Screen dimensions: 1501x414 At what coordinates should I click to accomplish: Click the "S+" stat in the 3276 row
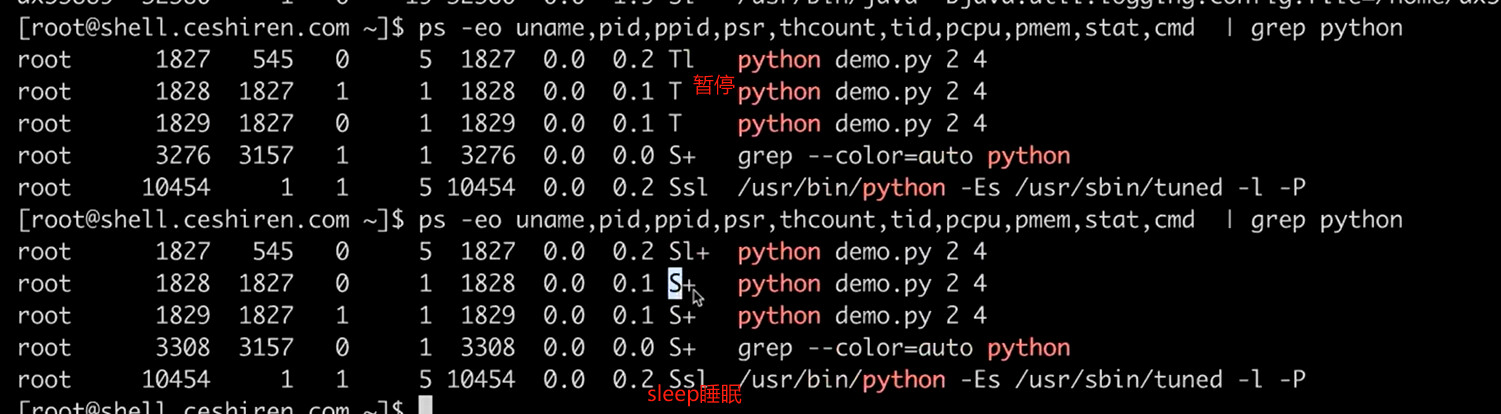click(682, 156)
